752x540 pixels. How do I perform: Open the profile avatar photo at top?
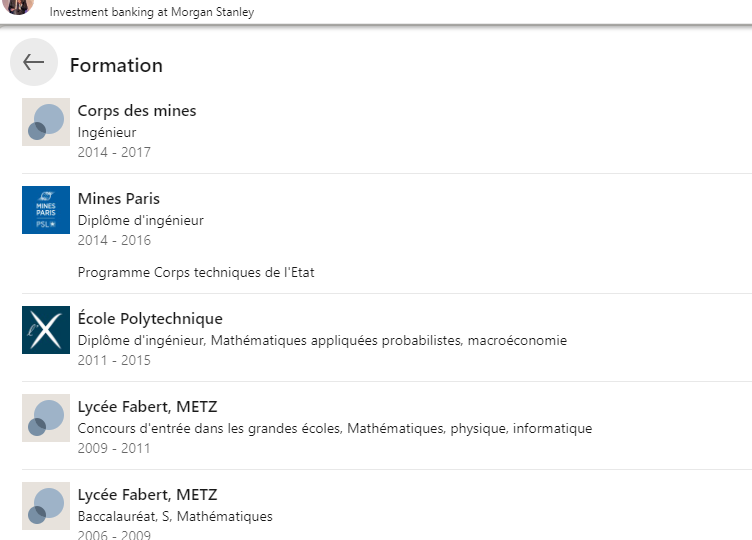click(18, 7)
